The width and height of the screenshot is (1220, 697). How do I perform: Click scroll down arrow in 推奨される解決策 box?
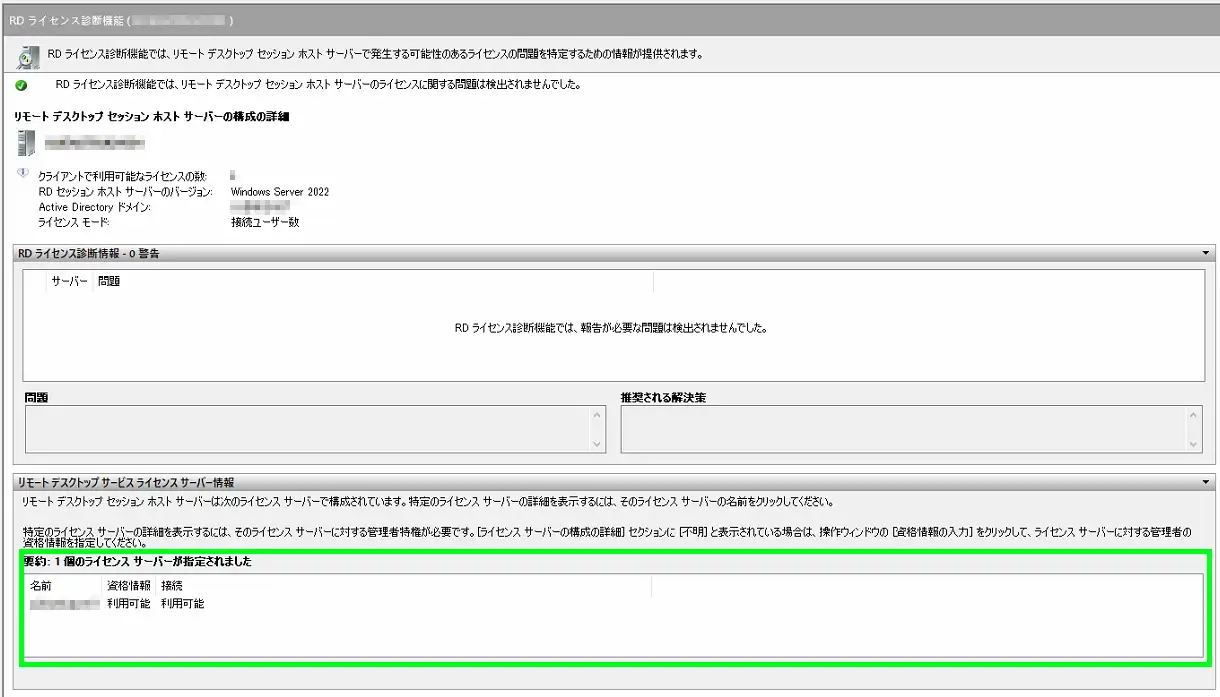click(x=1194, y=444)
